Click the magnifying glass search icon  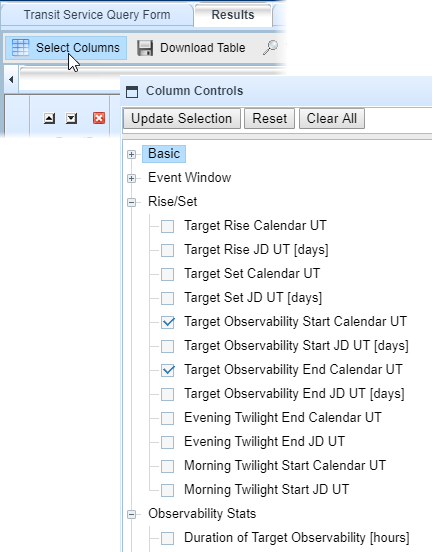tap(270, 48)
